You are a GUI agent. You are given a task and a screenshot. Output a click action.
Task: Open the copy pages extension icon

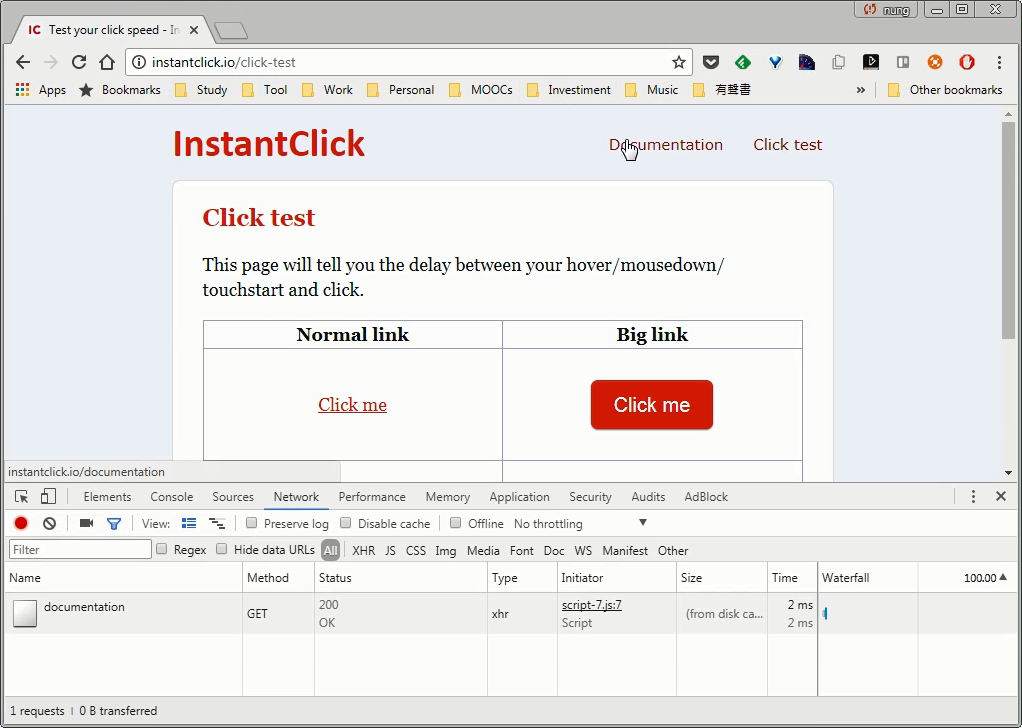coord(839,62)
